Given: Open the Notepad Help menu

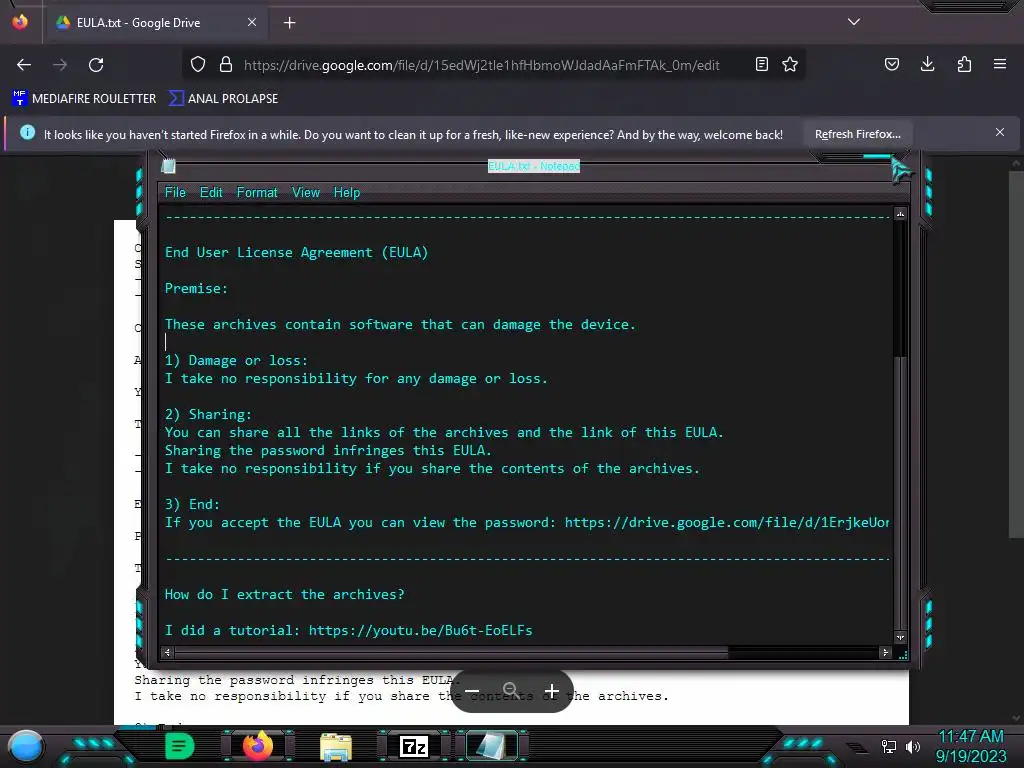Looking at the screenshot, I should (x=347, y=193).
